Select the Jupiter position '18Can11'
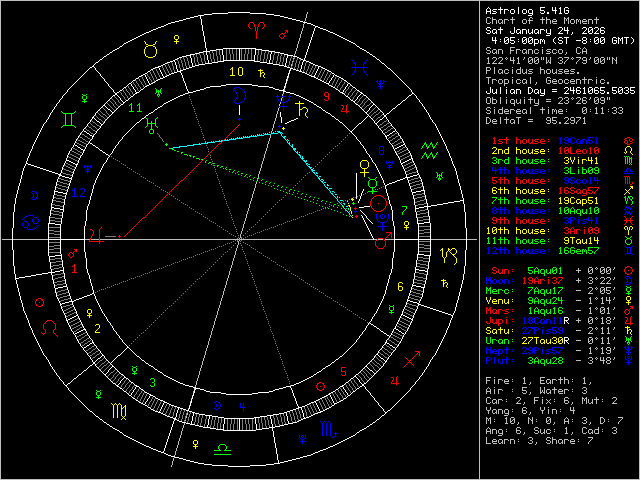Screen dimensions: 640x480 [x=542, y=321]
